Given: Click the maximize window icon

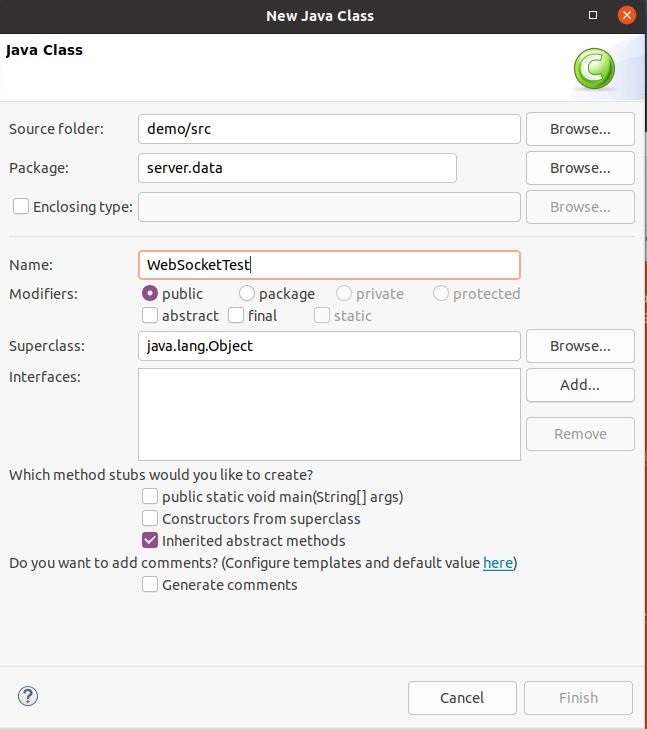Looking at the screenshot, I should coord(593,15).
